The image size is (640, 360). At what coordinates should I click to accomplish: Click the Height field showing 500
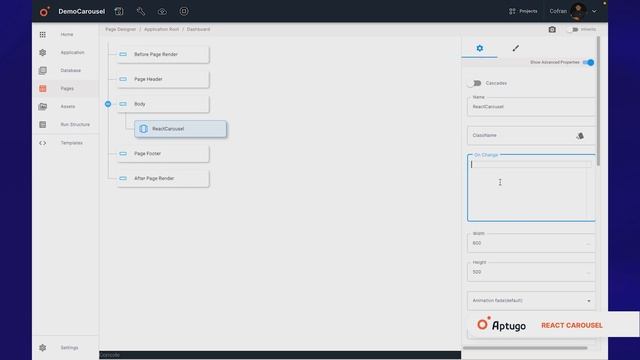(x=531, y=272)
